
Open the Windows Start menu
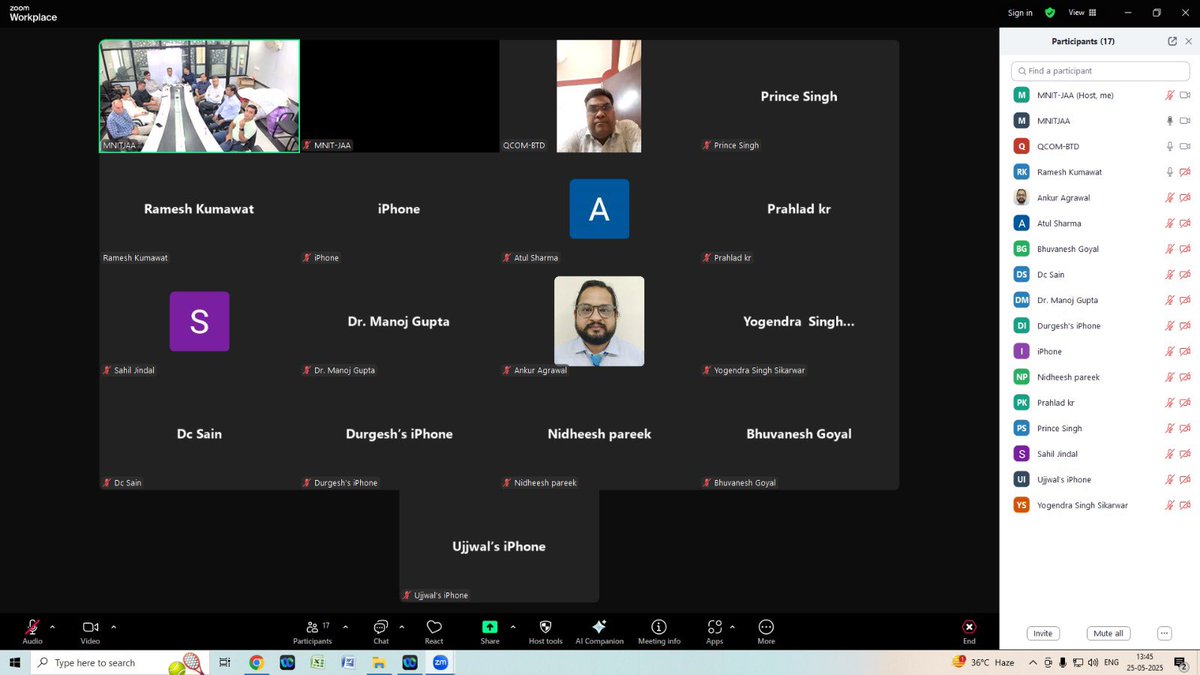pos(14,662)
